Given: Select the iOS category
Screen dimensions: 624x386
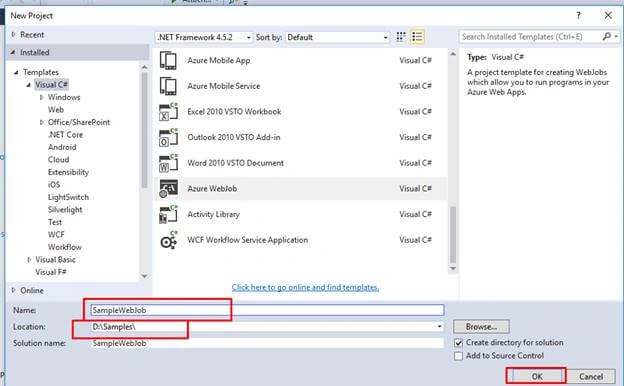Looking at the screenshot, I should 54,184.
